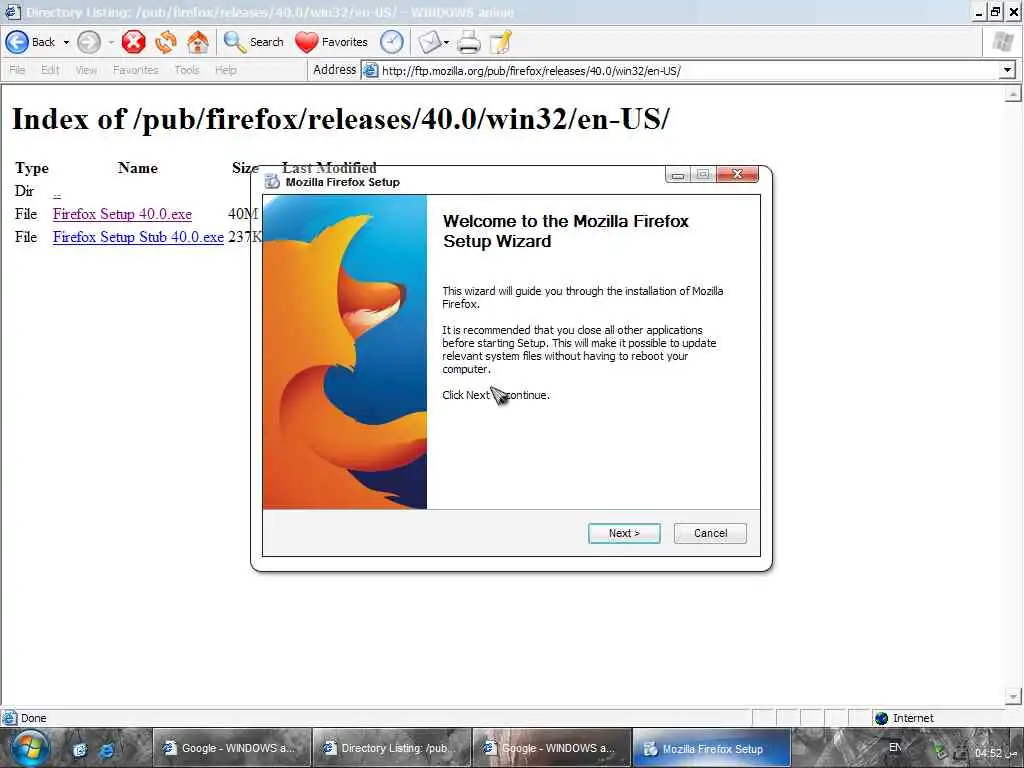Viewport: 1024px width, 768px height.
Task: Click the 40M size value
Action: tap(243, 214)
